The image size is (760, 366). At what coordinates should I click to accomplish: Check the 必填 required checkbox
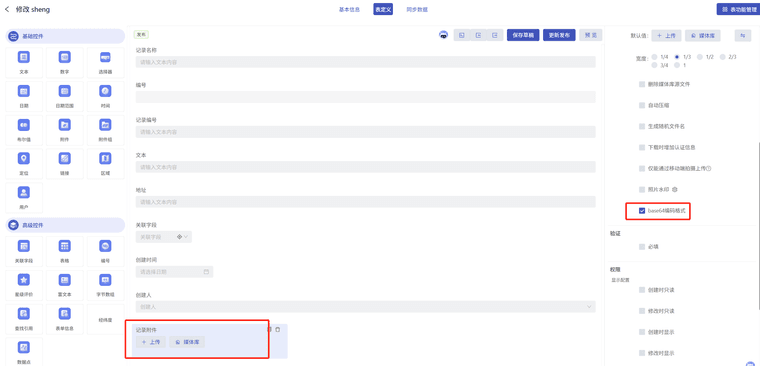(x=642, y=247)
